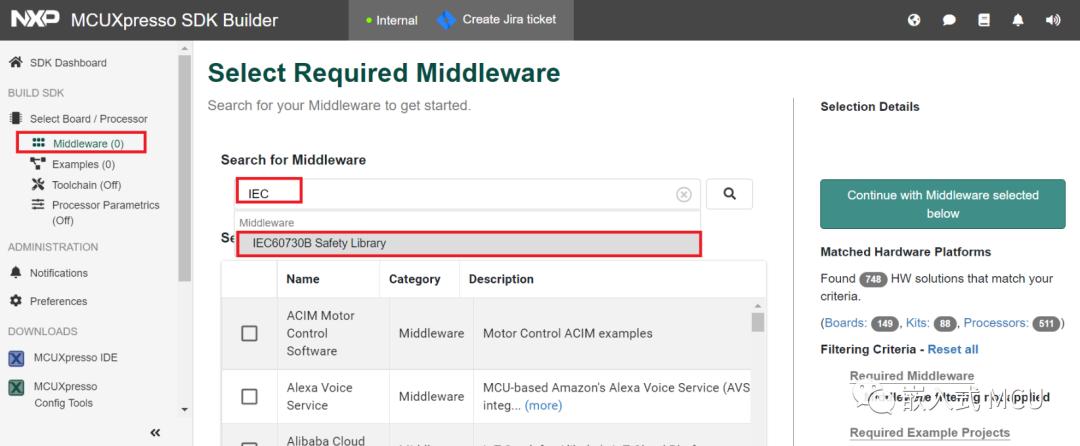Collapse the sidebar with the double chevron
1080x446 pixels.
[155, 432]
